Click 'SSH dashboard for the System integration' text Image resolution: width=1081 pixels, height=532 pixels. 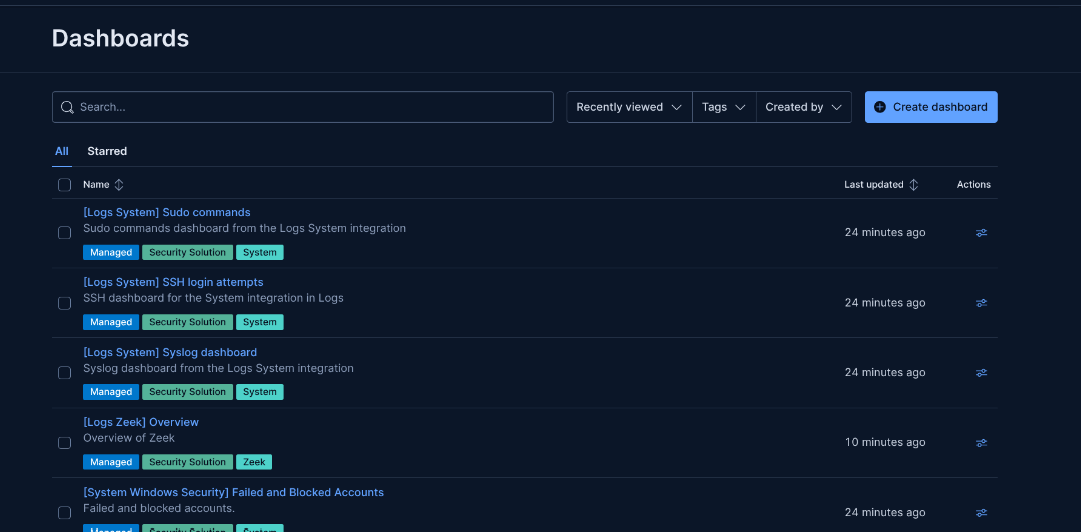(213, 298)
